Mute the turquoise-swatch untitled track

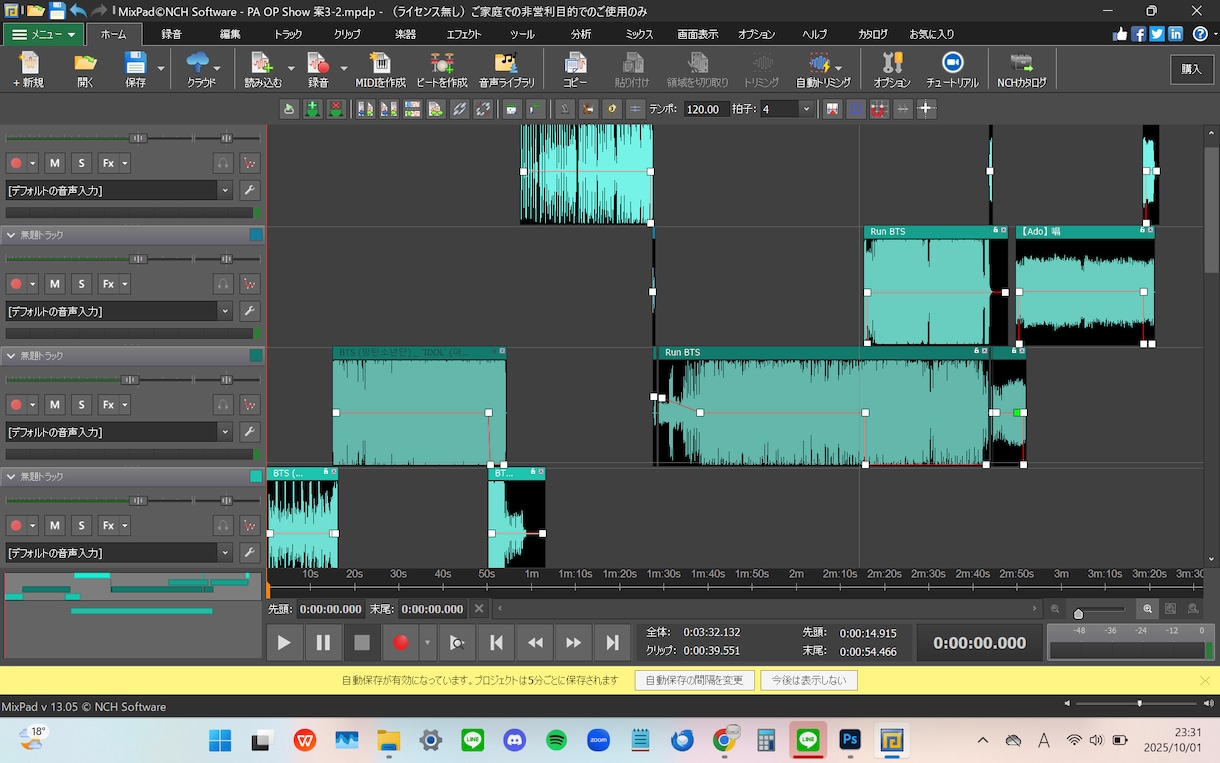(55, 525)
